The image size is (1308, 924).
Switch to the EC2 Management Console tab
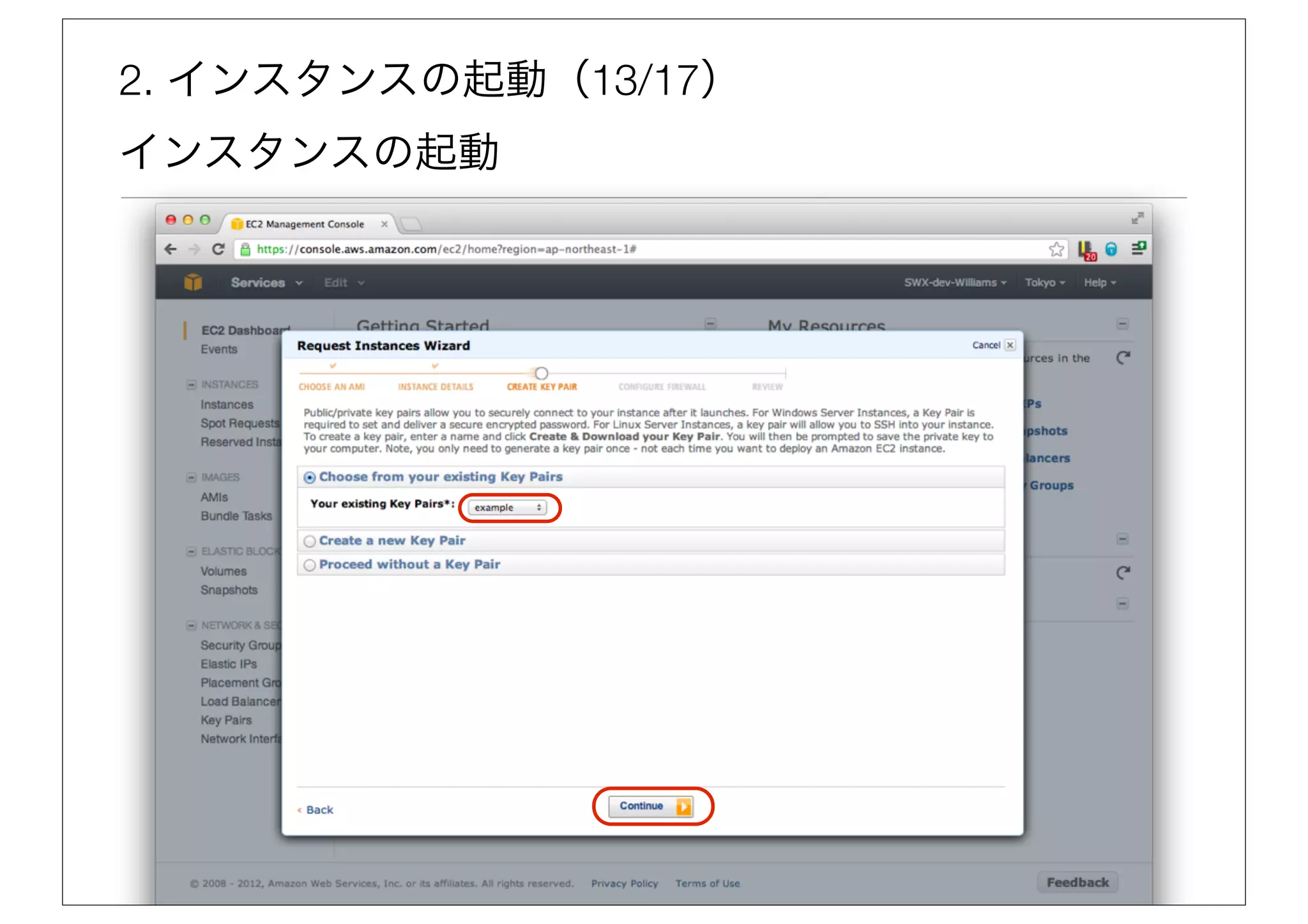click(305, 224)
